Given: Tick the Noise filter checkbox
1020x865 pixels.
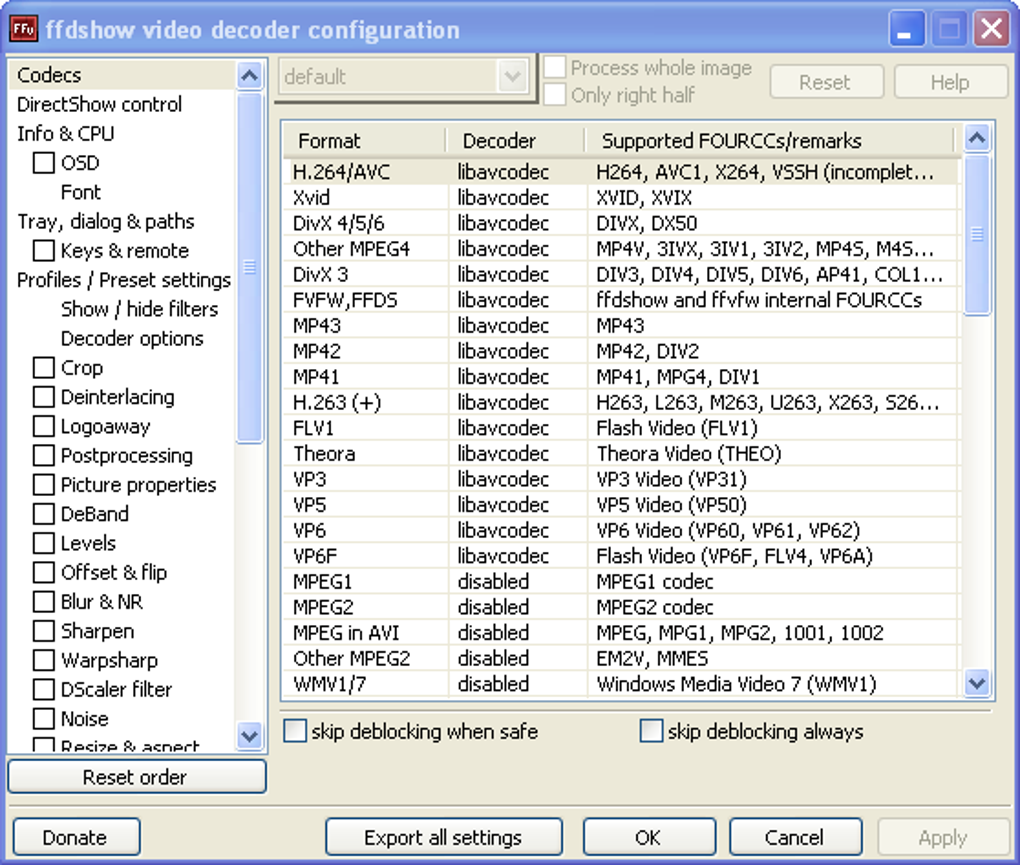Looking at the screenshot, I should click(x=44, y=719).
